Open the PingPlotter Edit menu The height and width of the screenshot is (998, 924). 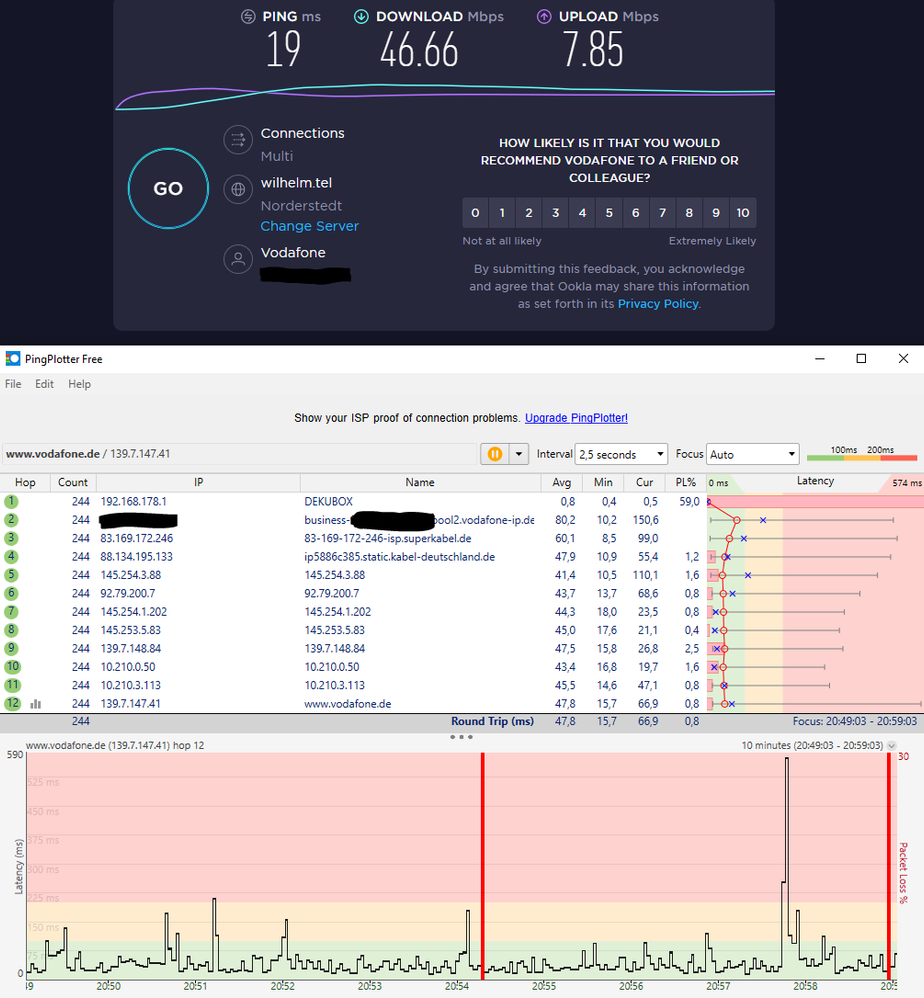(44, 384)
